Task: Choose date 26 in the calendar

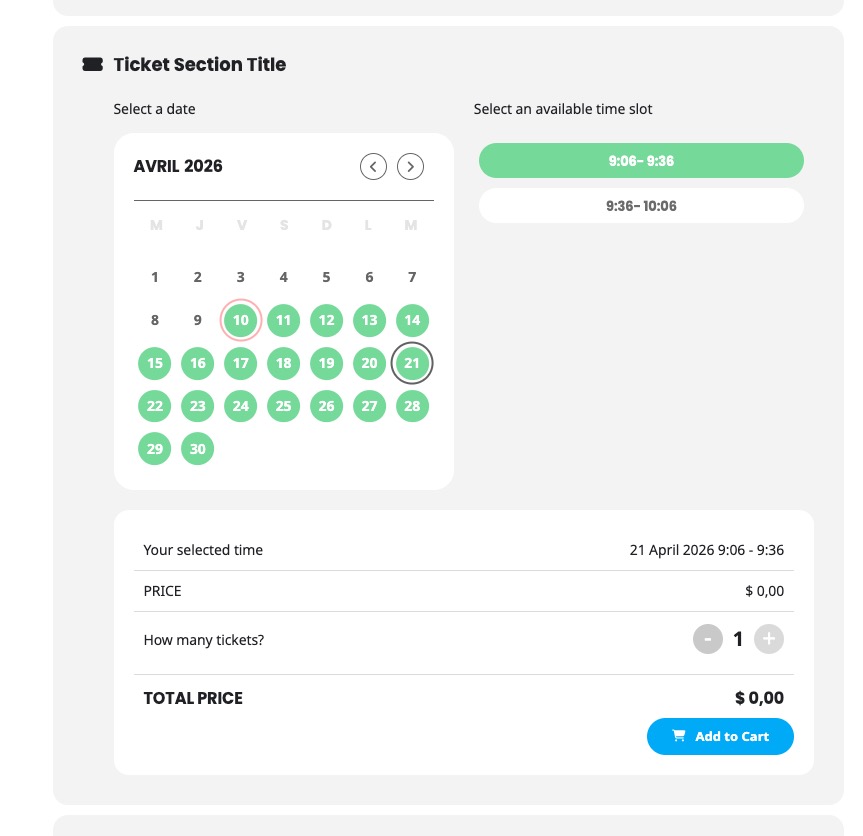Action: (326, 406)
